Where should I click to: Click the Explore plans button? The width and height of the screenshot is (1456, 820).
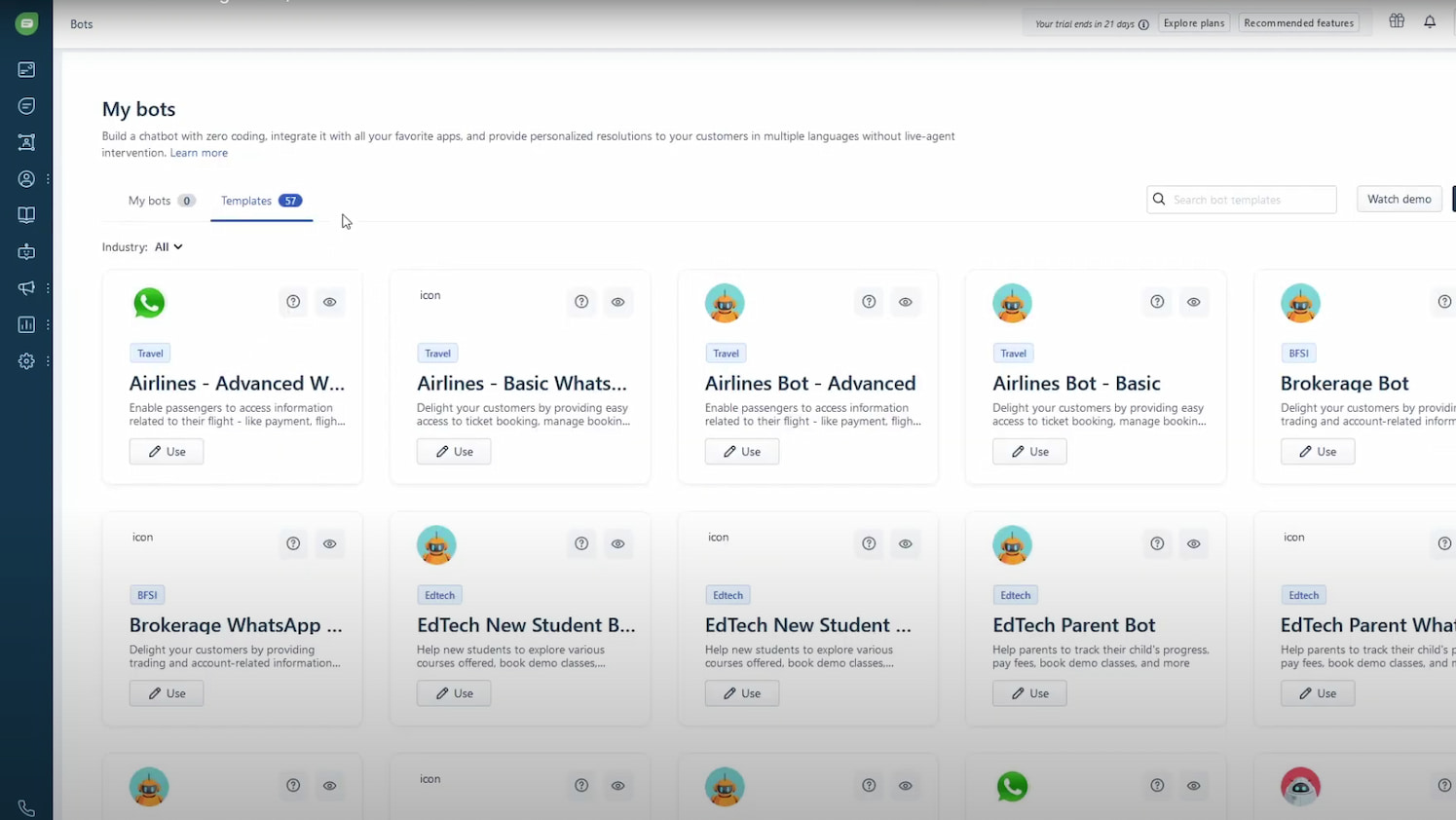pyautogui.click(x=1193, y=22)
